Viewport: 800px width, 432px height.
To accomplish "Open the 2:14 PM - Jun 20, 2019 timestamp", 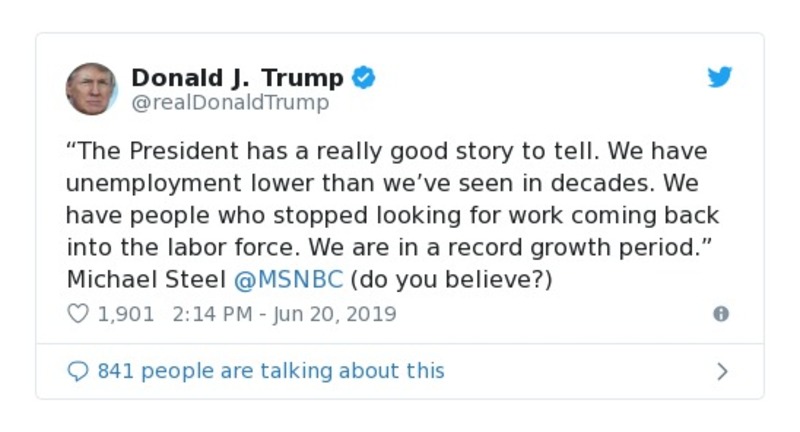I will pyautogui.click(x=284, y=314).
